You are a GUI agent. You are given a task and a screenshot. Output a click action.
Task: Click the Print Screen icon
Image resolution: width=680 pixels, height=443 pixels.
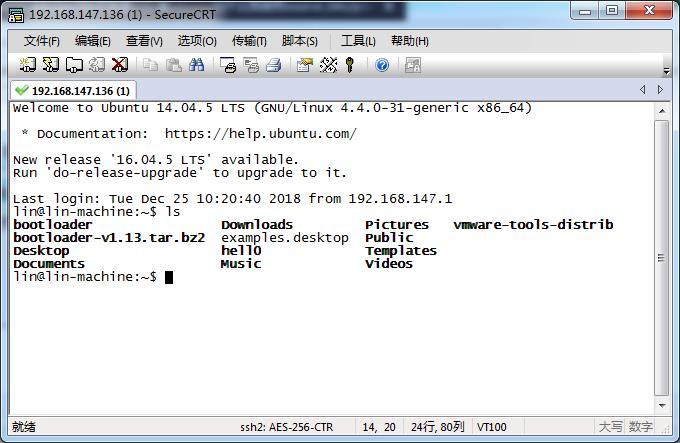228,65
